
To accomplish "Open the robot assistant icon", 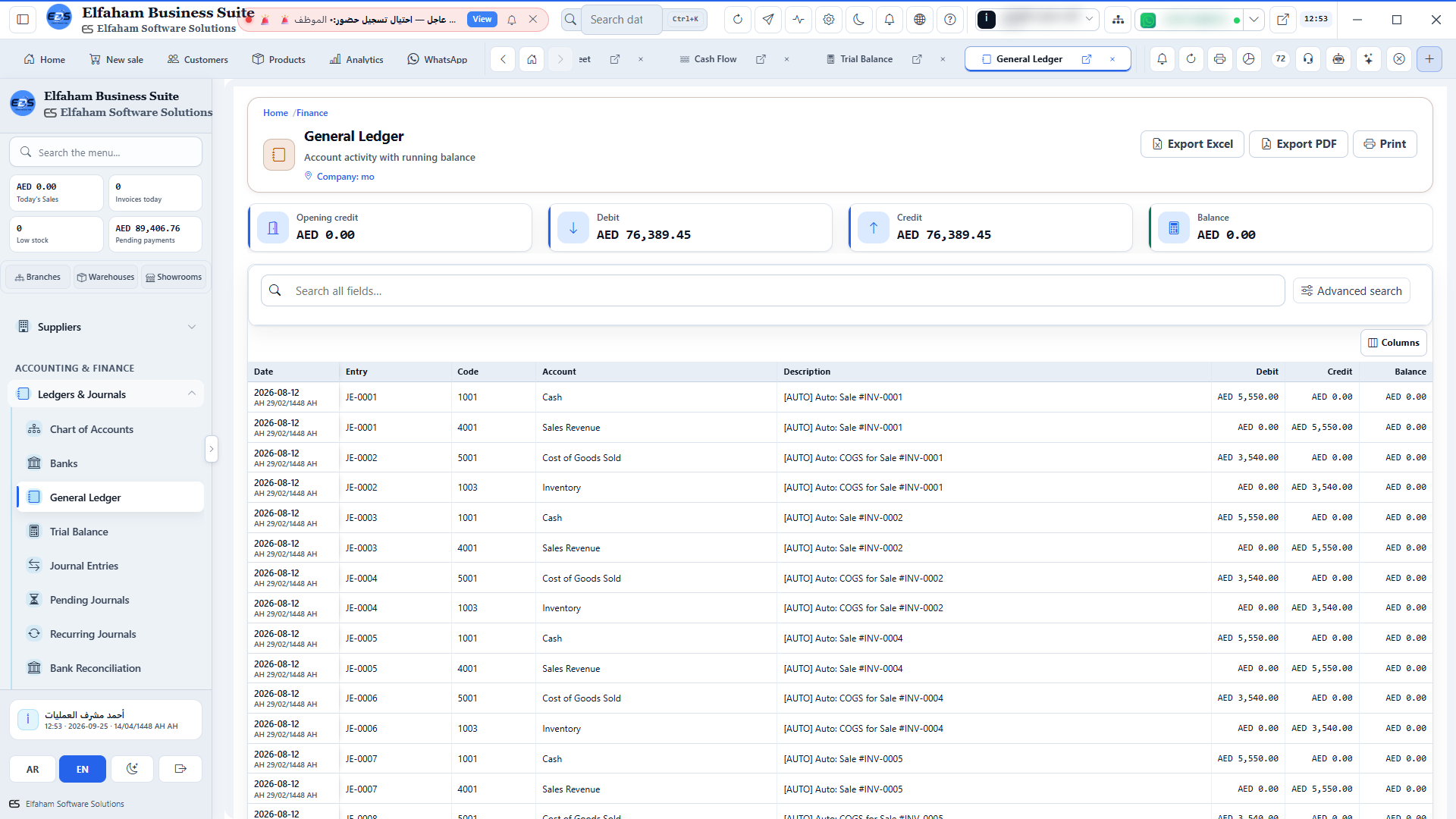I will [1338, 59].
